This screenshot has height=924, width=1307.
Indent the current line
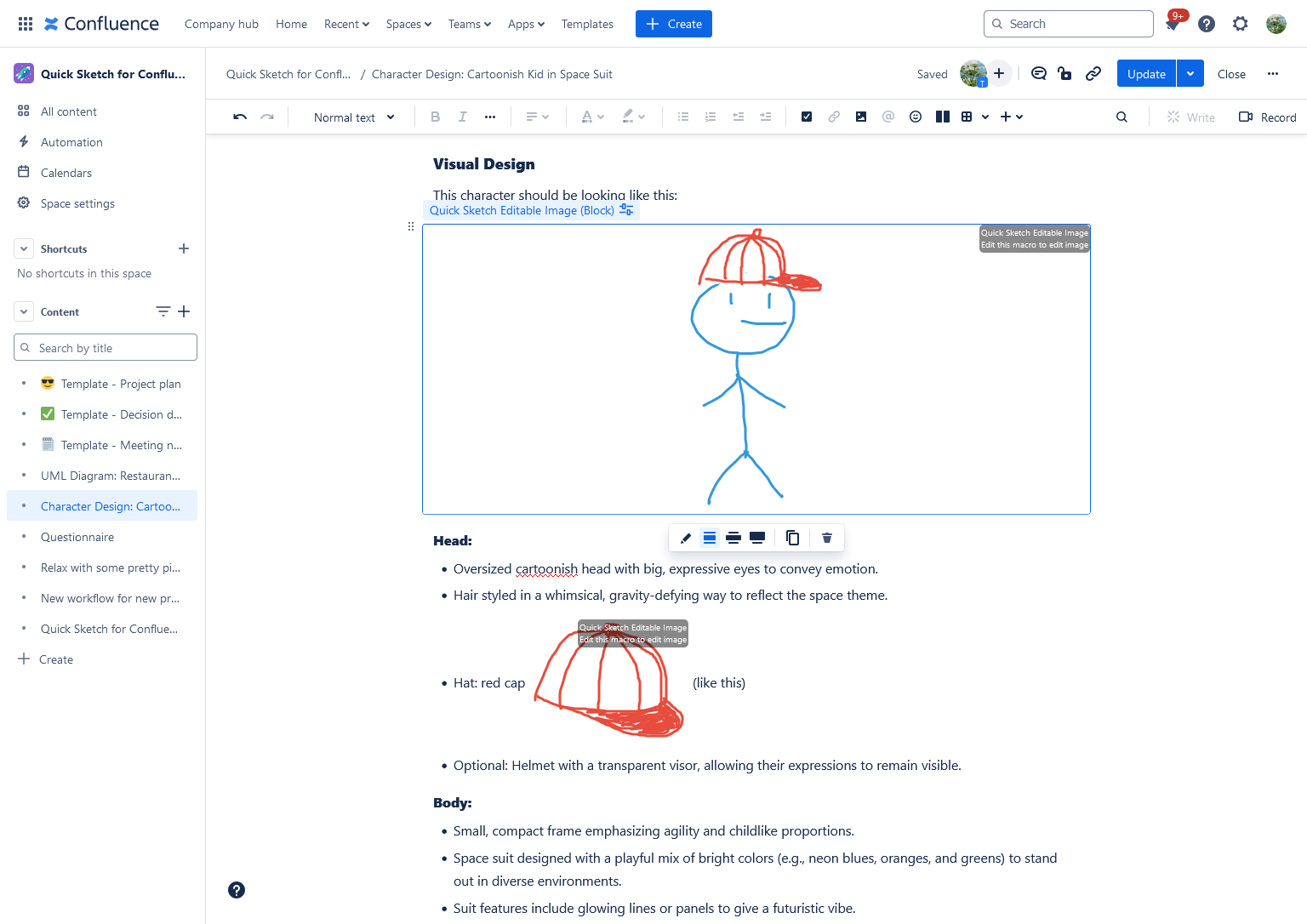[766, 117]
